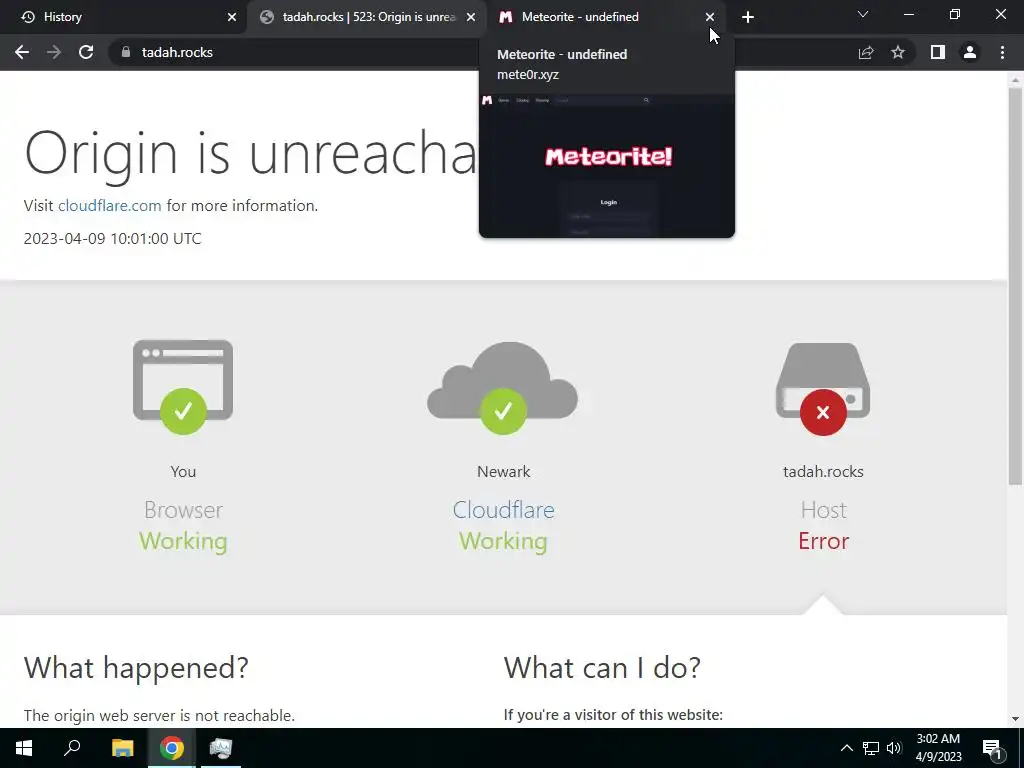Open the Chrome profile avatar
Image resolution: width=1024 pixels, height=768 pixels.
(970, 52)
